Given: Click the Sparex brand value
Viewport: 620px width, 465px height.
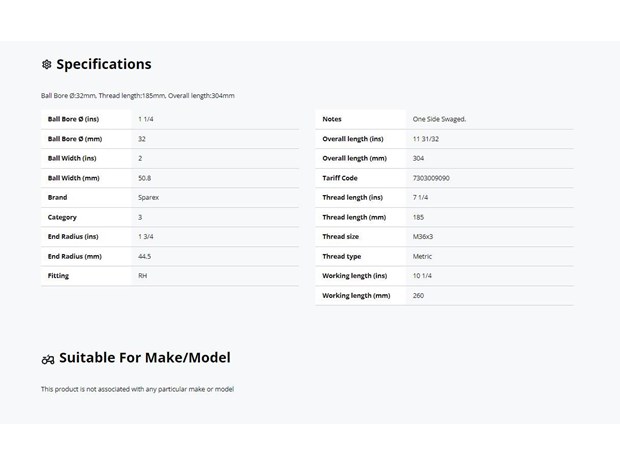Looking at the screenshot, I should pos(148,197).
